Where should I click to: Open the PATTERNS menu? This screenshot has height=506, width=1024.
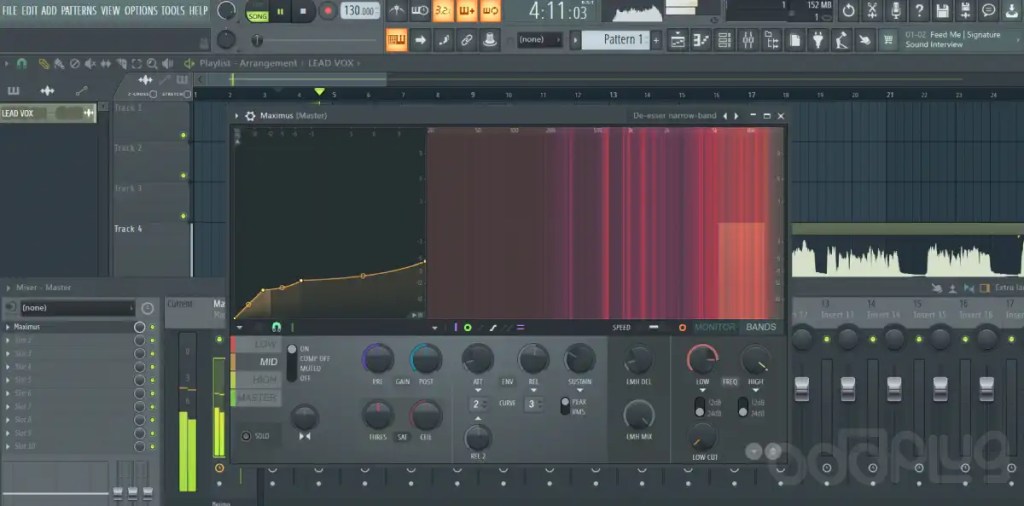78,10
